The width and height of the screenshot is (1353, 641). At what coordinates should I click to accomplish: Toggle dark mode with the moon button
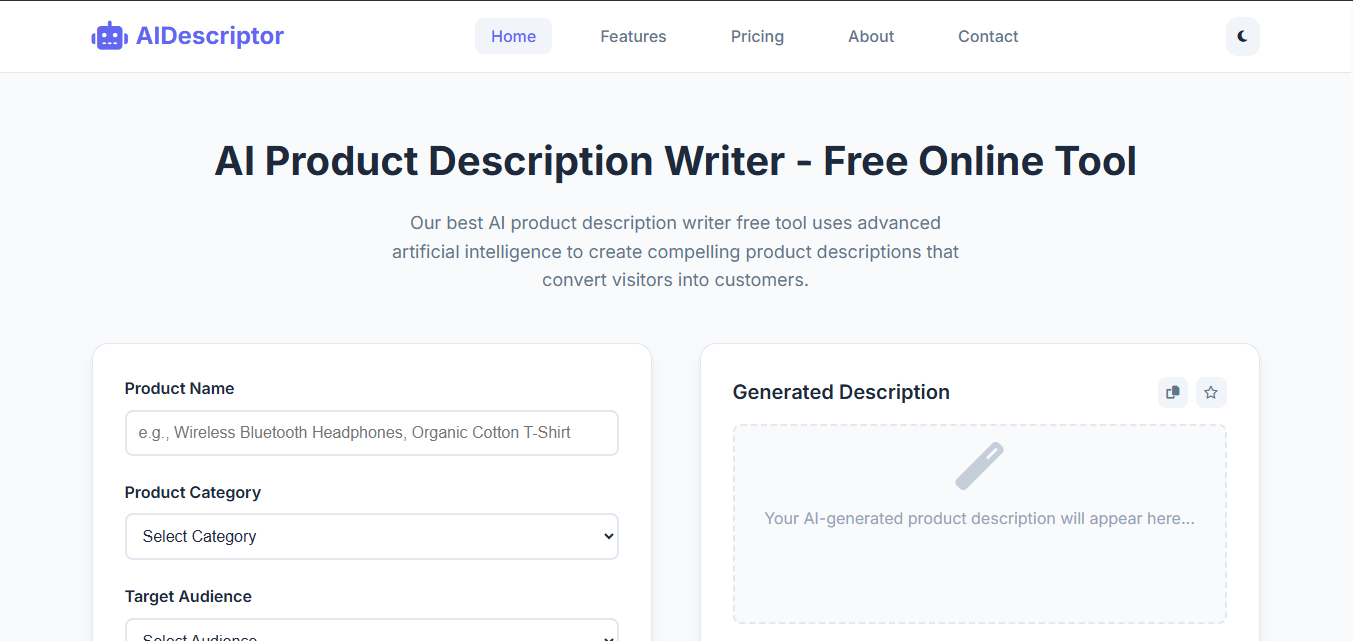click(x=1243, y=36)
